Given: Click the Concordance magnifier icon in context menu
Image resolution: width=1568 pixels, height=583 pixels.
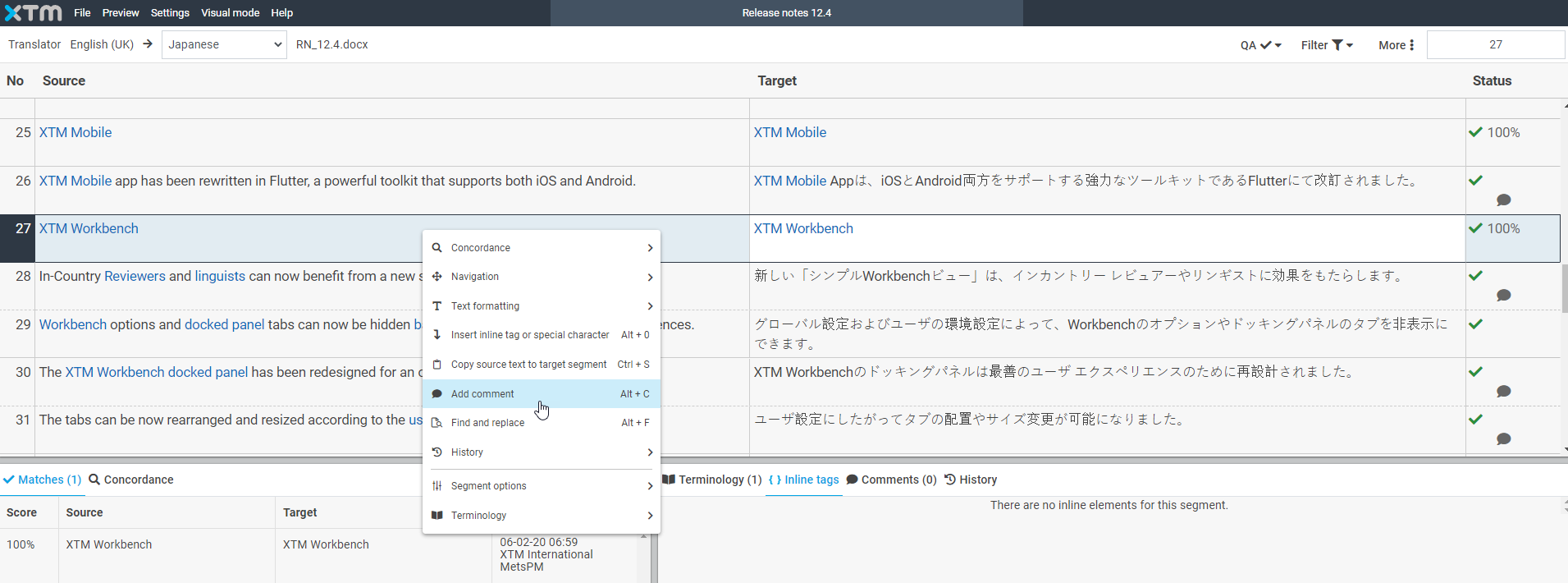Looking at the screenshot, I should click(x=437, y=247).
